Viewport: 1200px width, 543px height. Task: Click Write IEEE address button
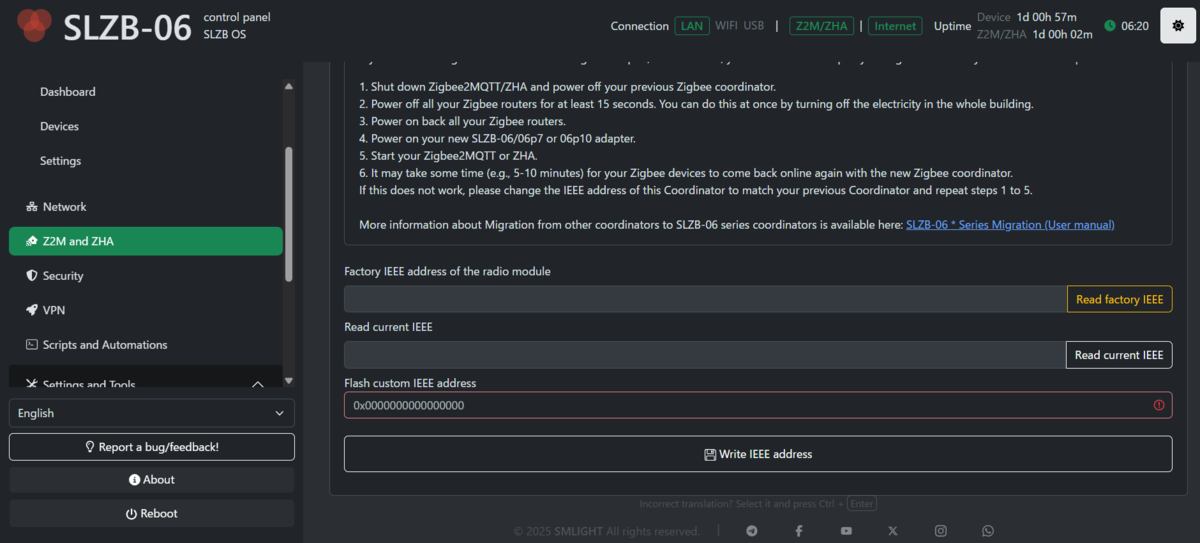(758, 454)
